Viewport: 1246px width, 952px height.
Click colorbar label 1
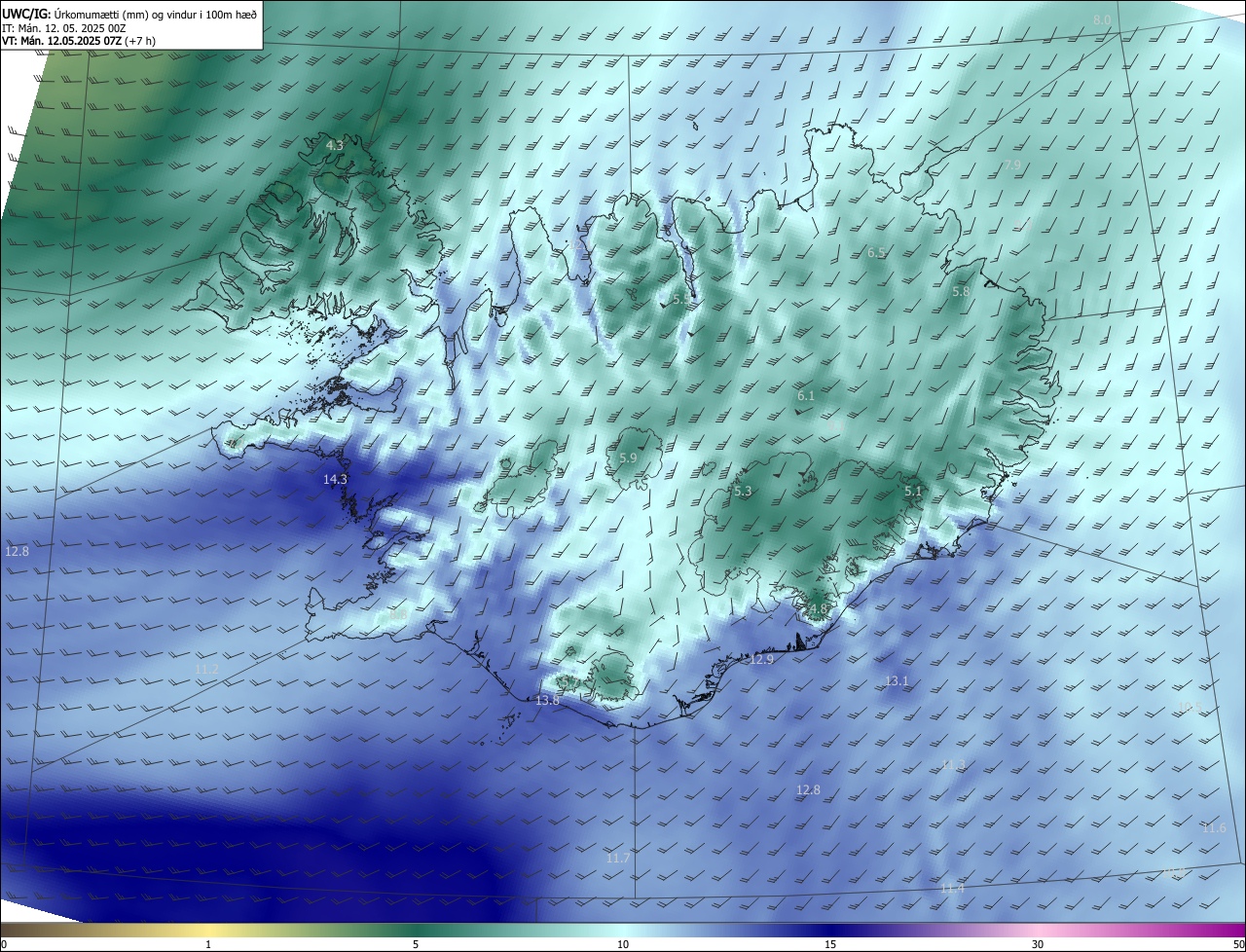[208, 944]
